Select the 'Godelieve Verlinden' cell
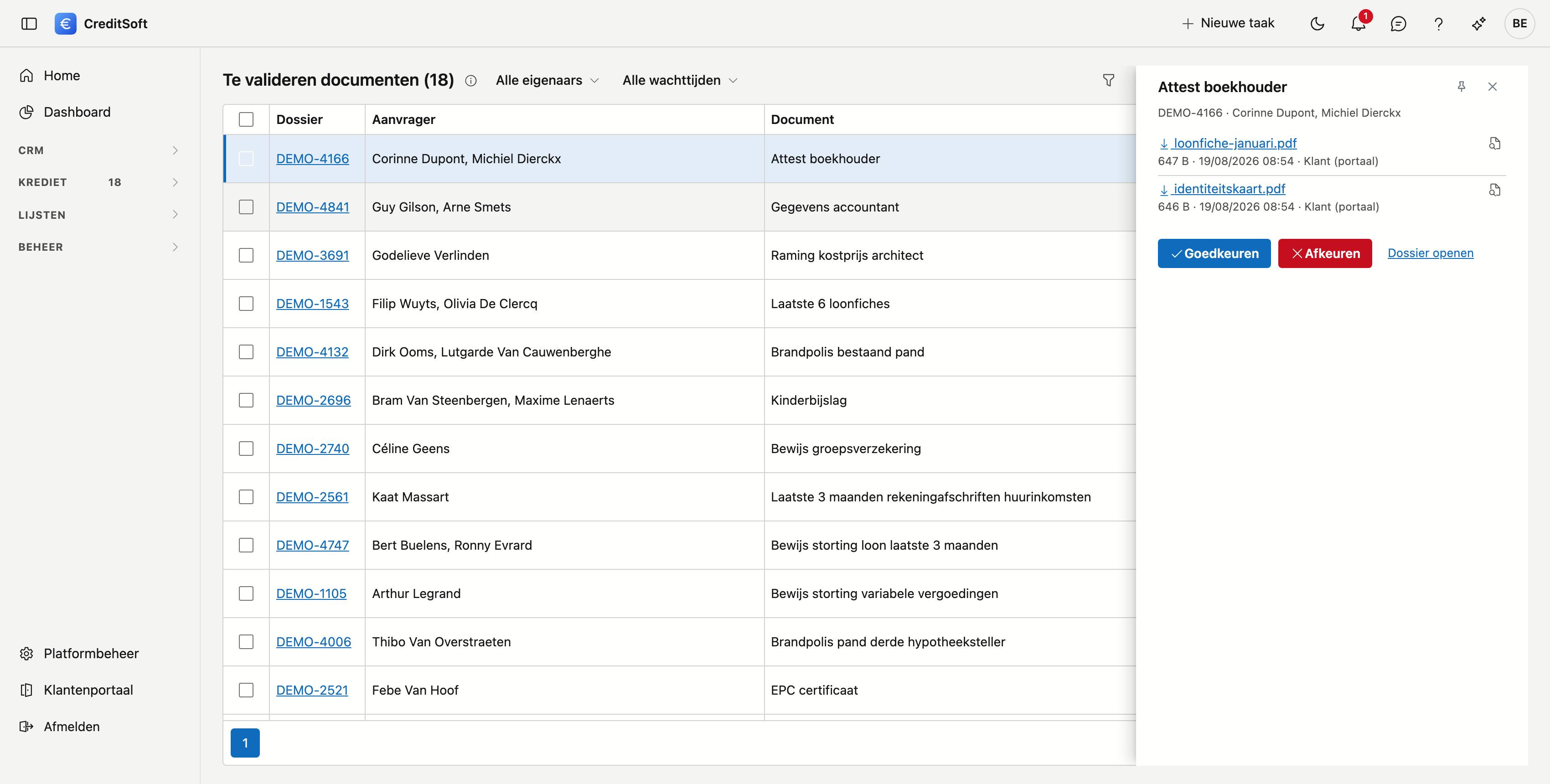 tap(564, 255)
